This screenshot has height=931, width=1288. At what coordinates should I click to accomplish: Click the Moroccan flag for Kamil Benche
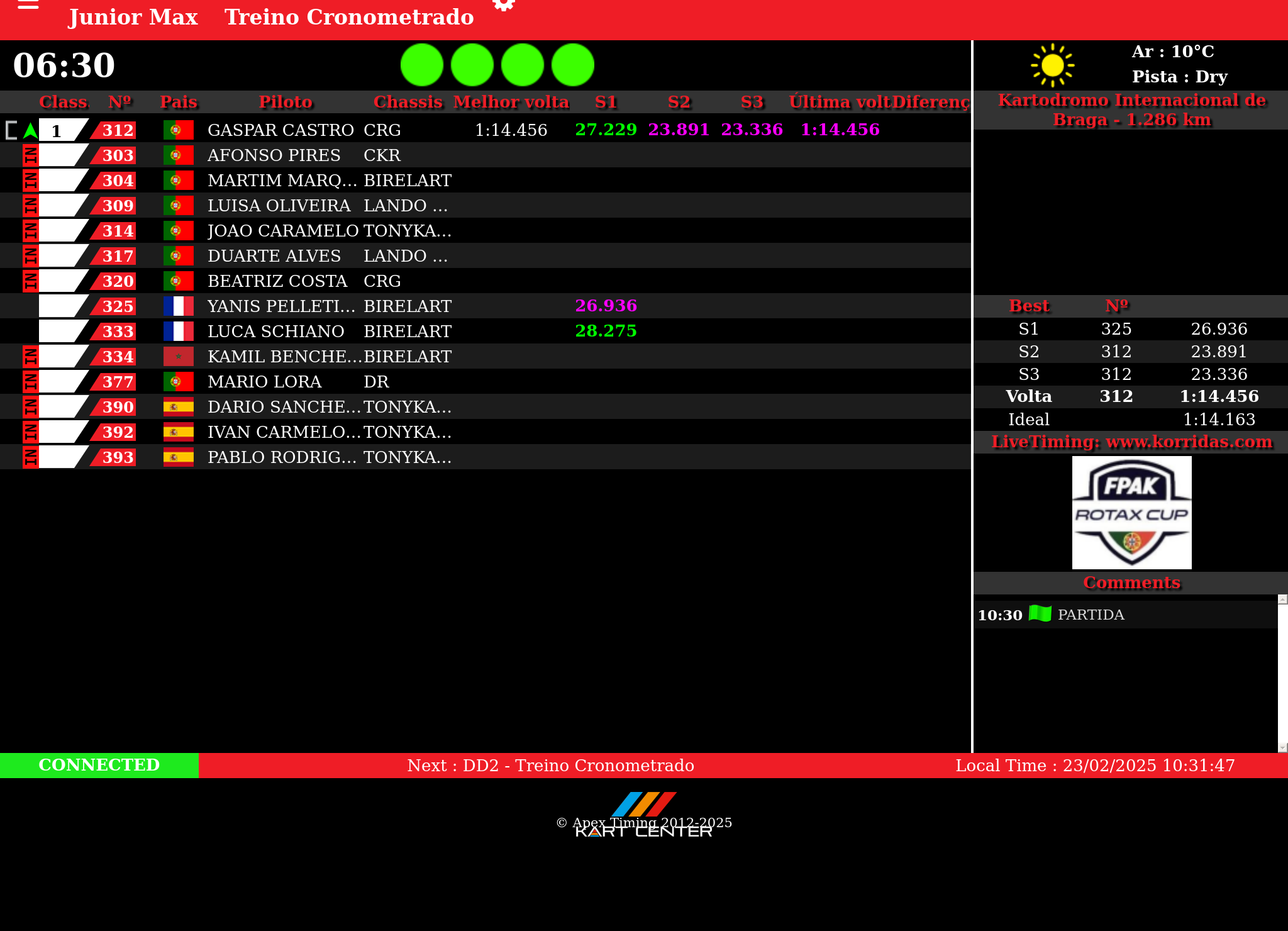[x=178, y=357]
